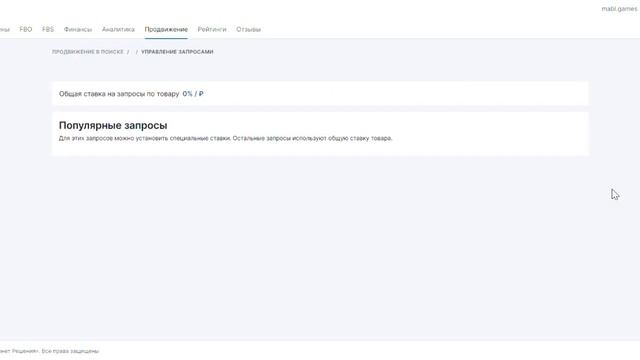The width and height of the screenshot is (640, 360).
Task: Edit the 0% / ₽ common bid value
Action: click(193, 94)
